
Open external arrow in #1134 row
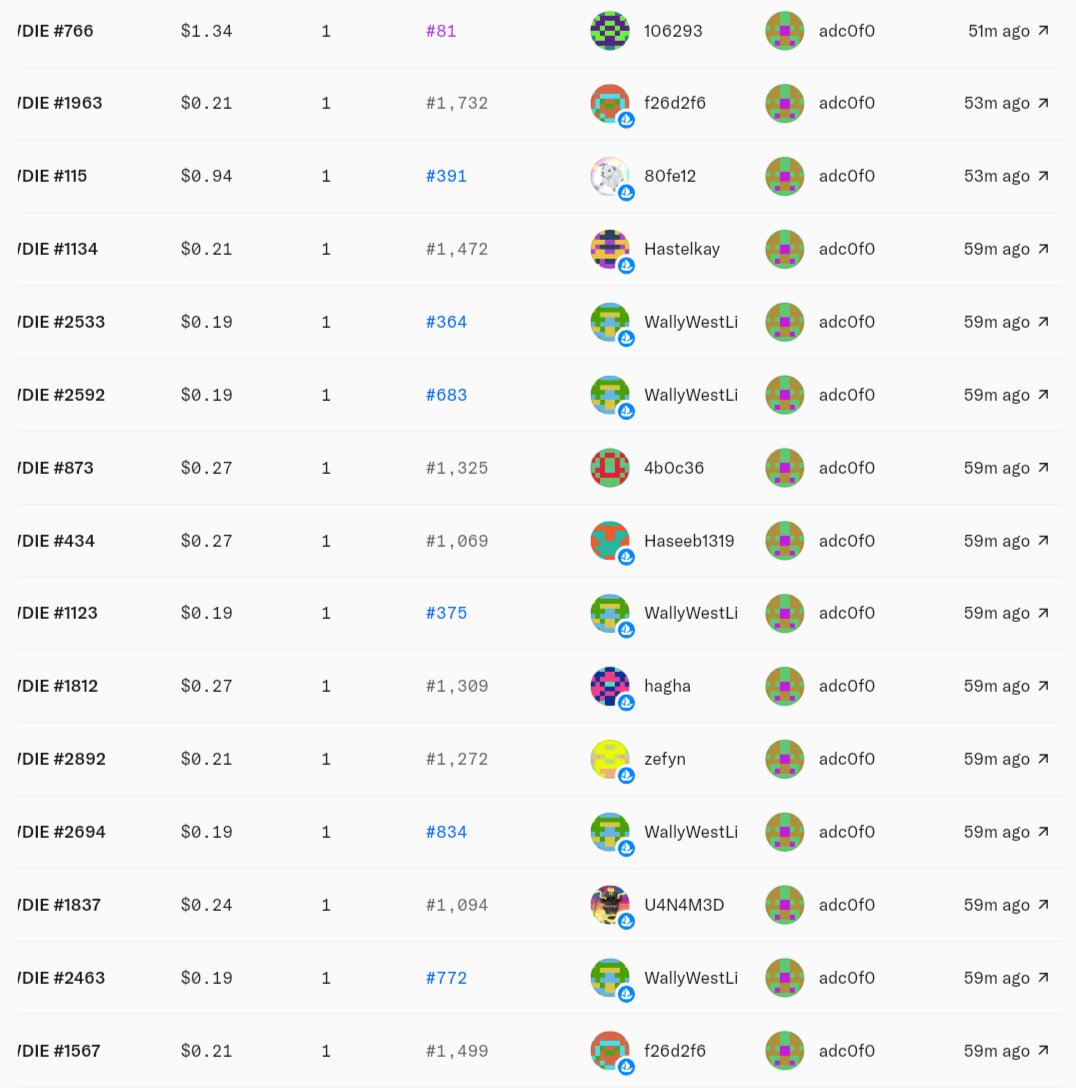click(x=1043, y=249)
